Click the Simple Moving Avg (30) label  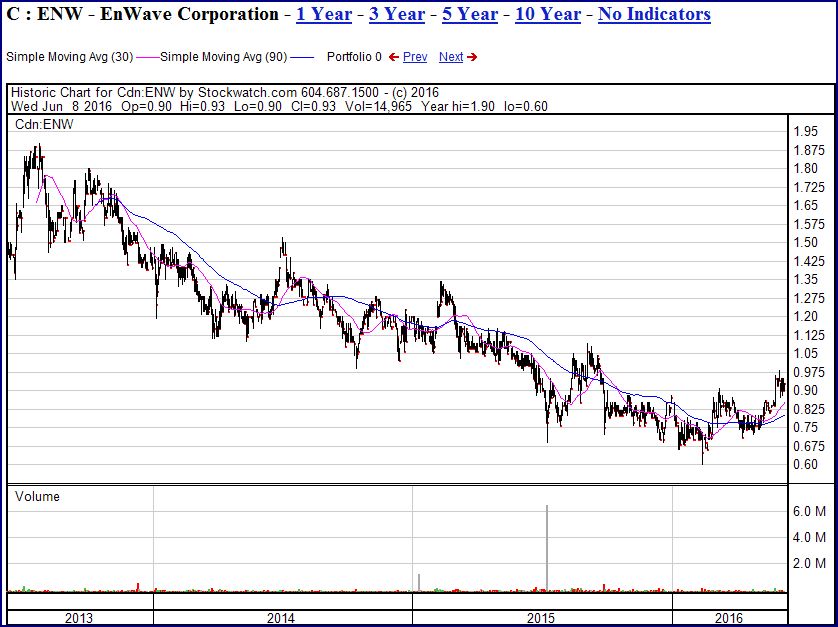click(69, 57)
